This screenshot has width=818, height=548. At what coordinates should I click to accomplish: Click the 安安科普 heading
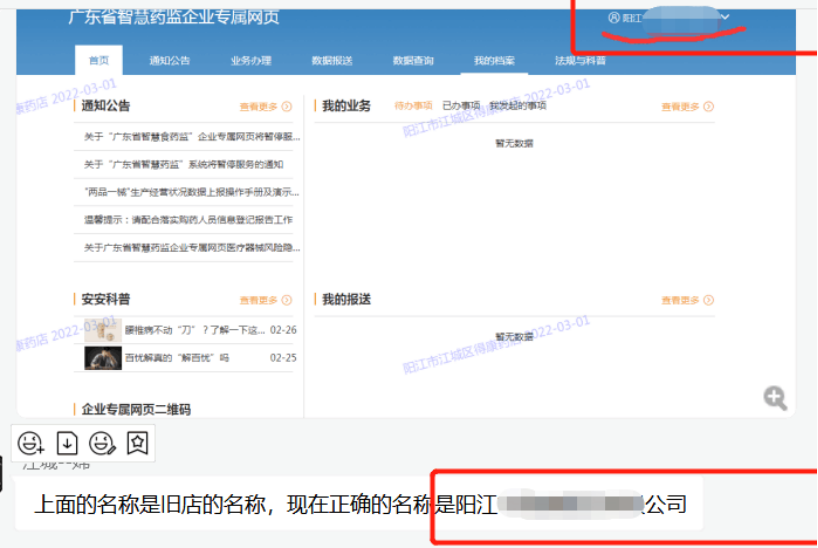[105, 300]
